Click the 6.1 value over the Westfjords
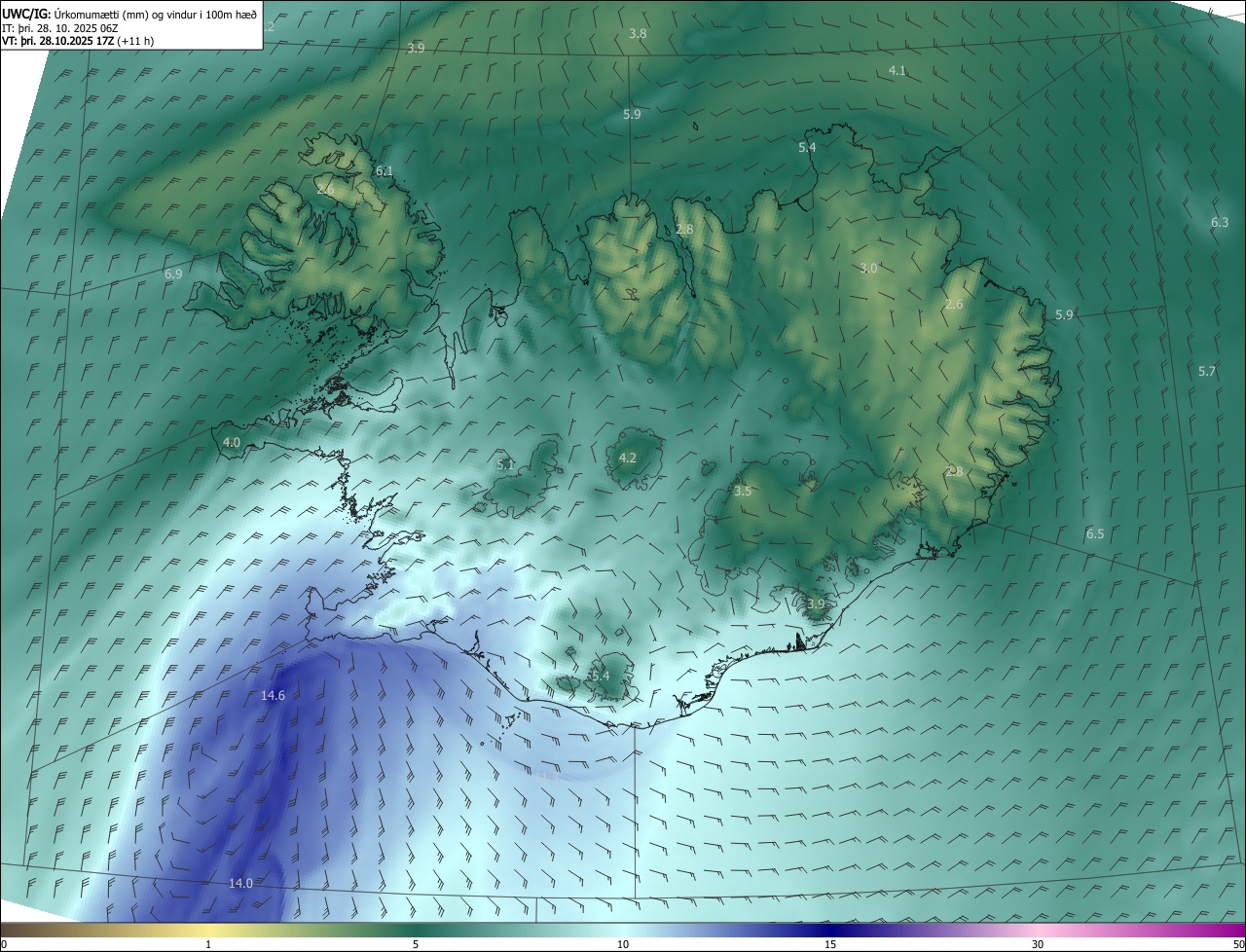 385,171
